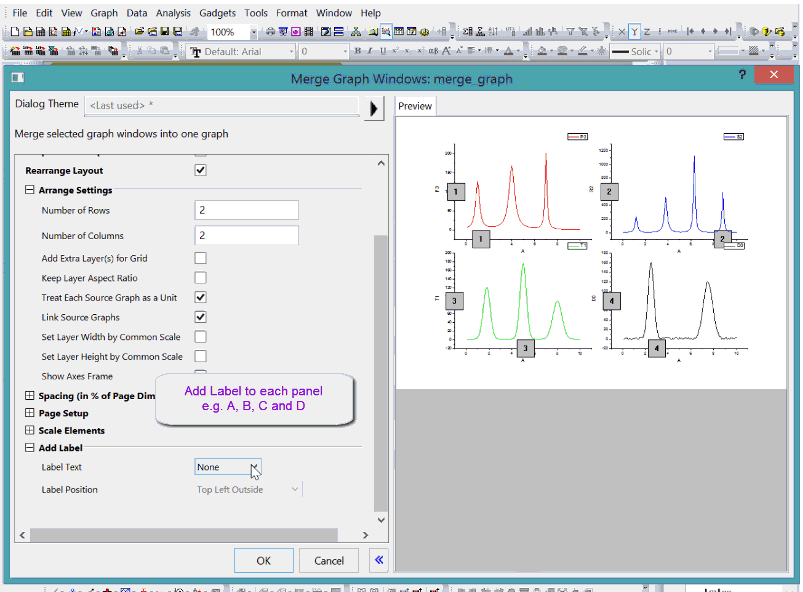Click the vertical scrollbar up arrow

click(381, 163)
